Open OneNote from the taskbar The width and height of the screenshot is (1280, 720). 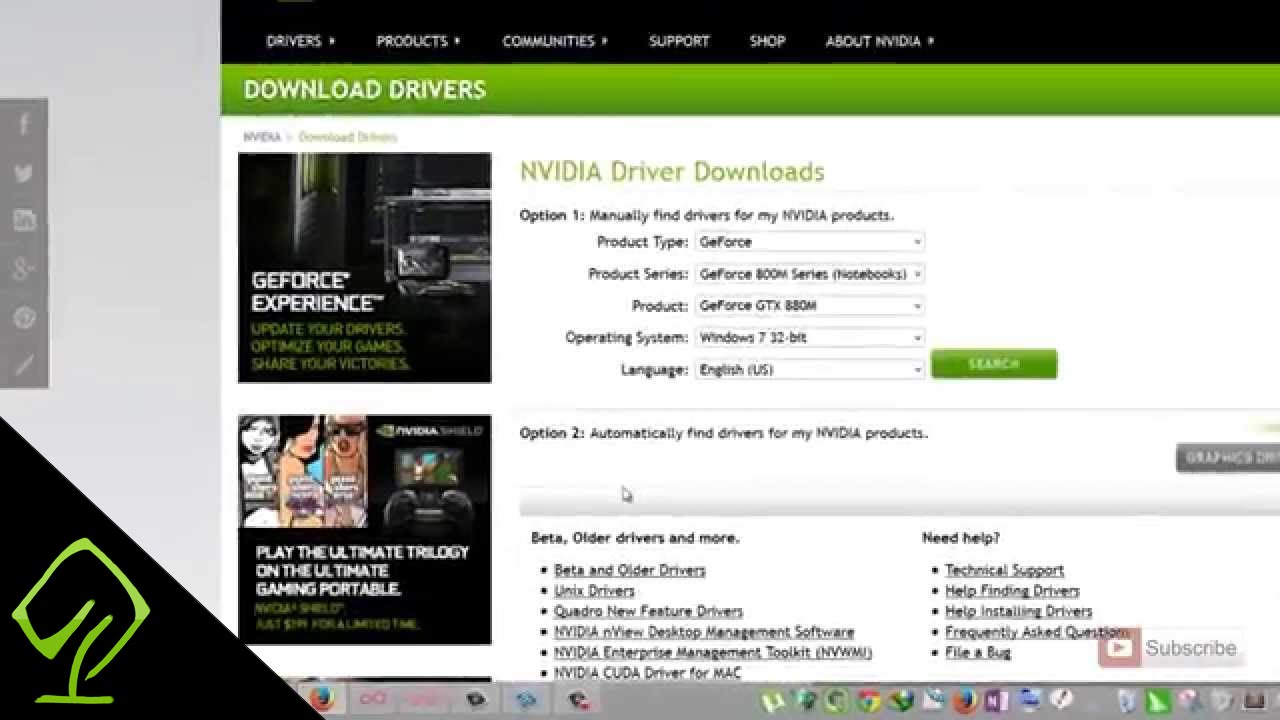pyautogui.click(x=995, y=701)
